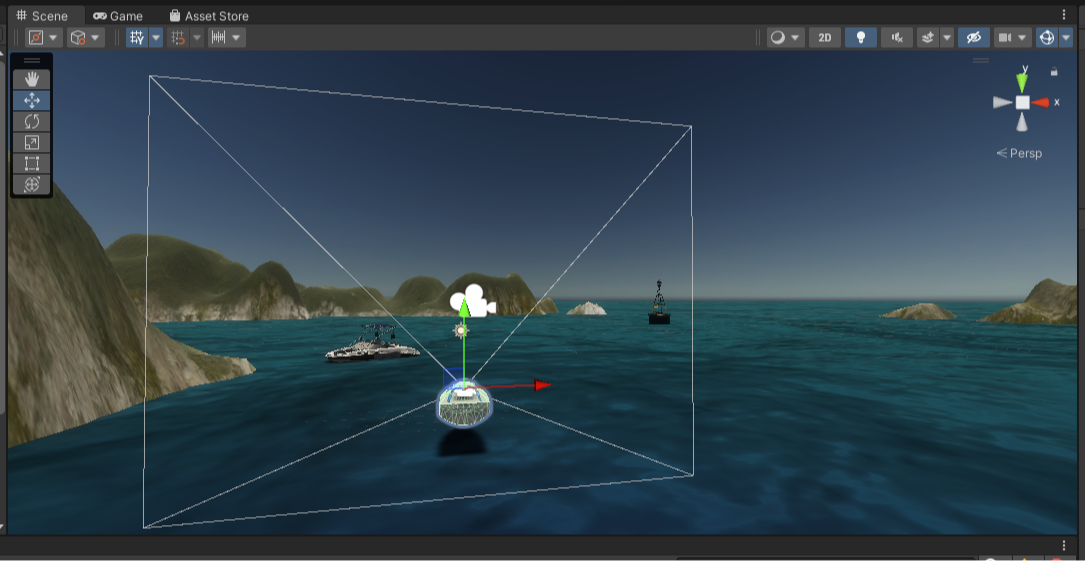Select the Rect tool

point(32,163)
